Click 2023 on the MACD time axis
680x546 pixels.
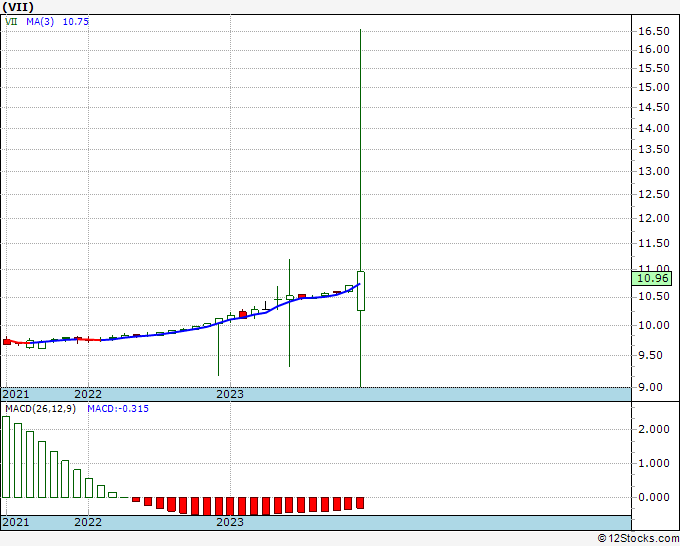click(230, 522)
